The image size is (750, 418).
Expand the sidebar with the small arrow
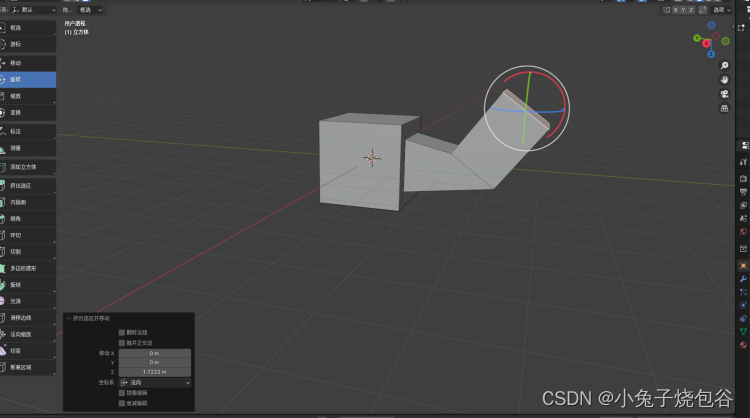pos(733,27)
